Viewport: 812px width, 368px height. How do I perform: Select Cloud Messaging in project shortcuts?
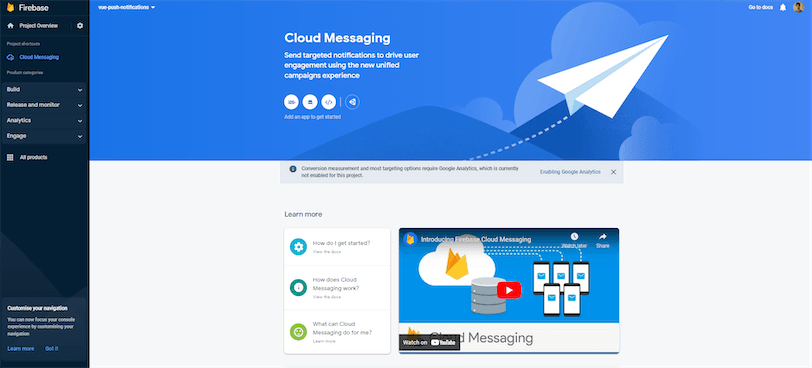coord(39,57)
